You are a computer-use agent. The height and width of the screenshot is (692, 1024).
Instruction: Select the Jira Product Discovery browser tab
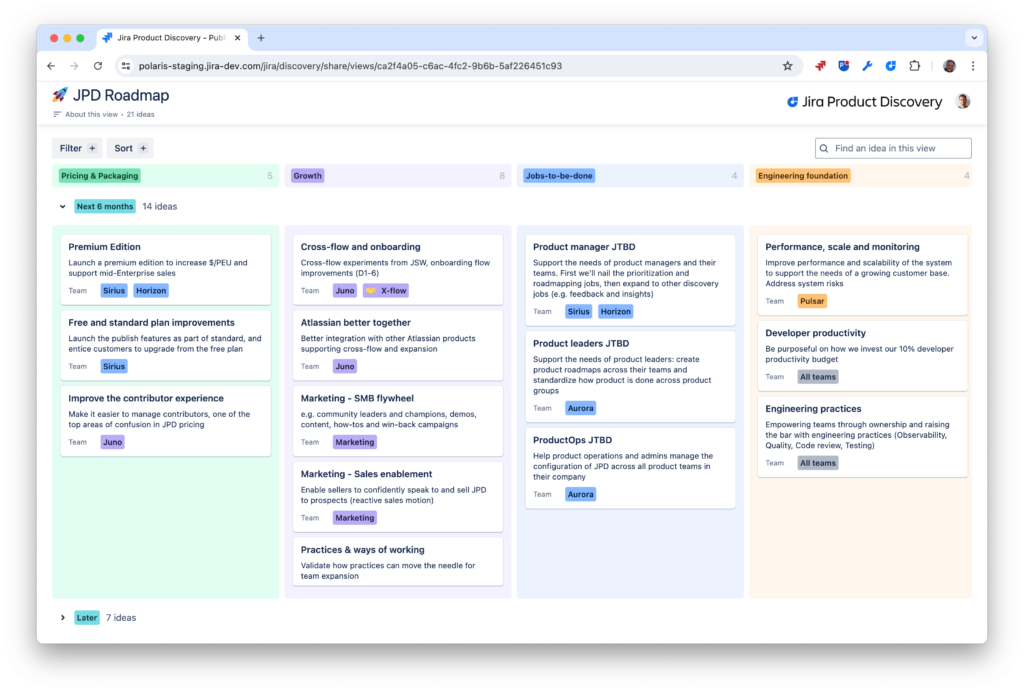(172, 38)
